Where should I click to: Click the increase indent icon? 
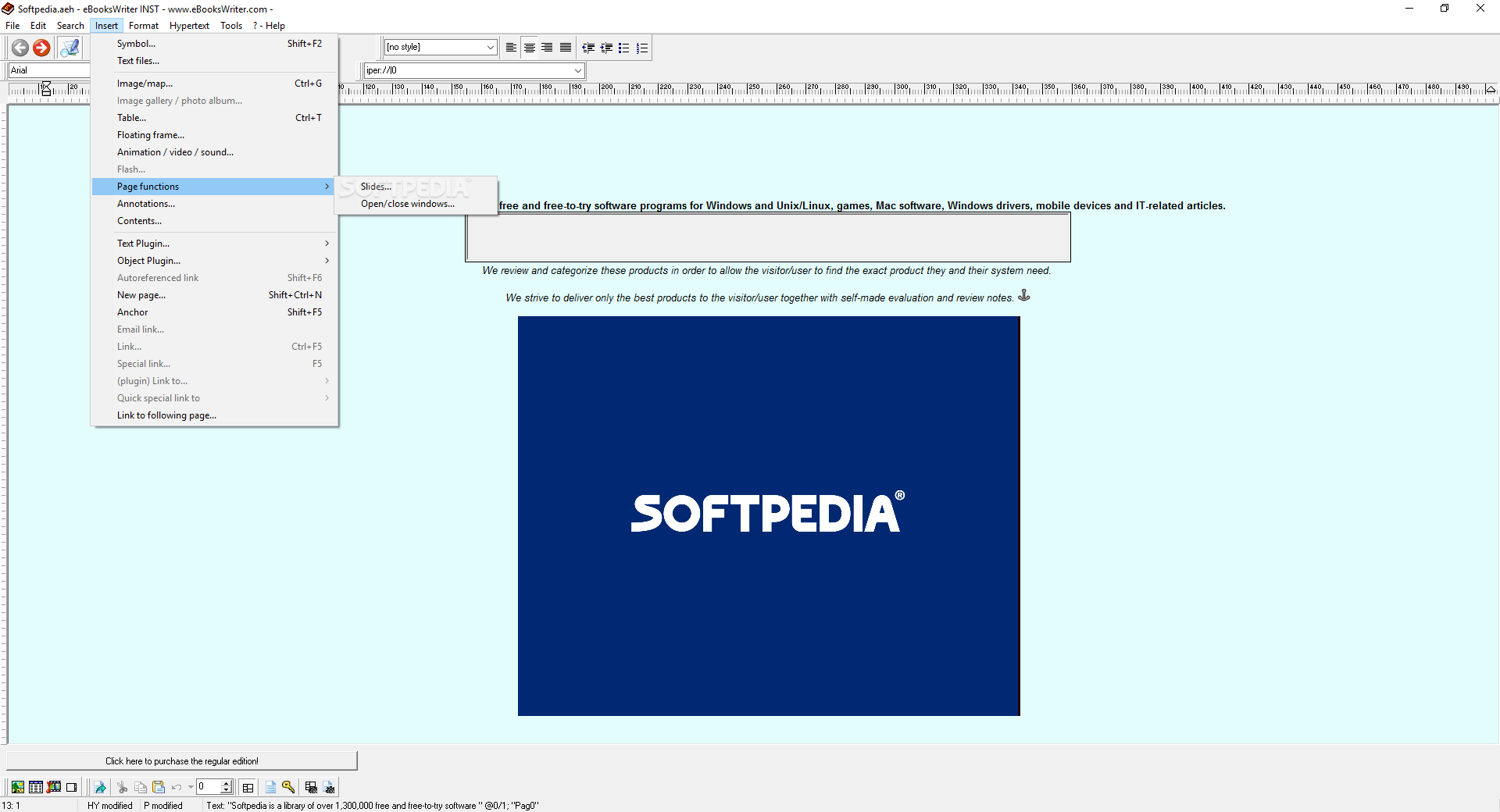pyautogui.click(x=606, y=48)
